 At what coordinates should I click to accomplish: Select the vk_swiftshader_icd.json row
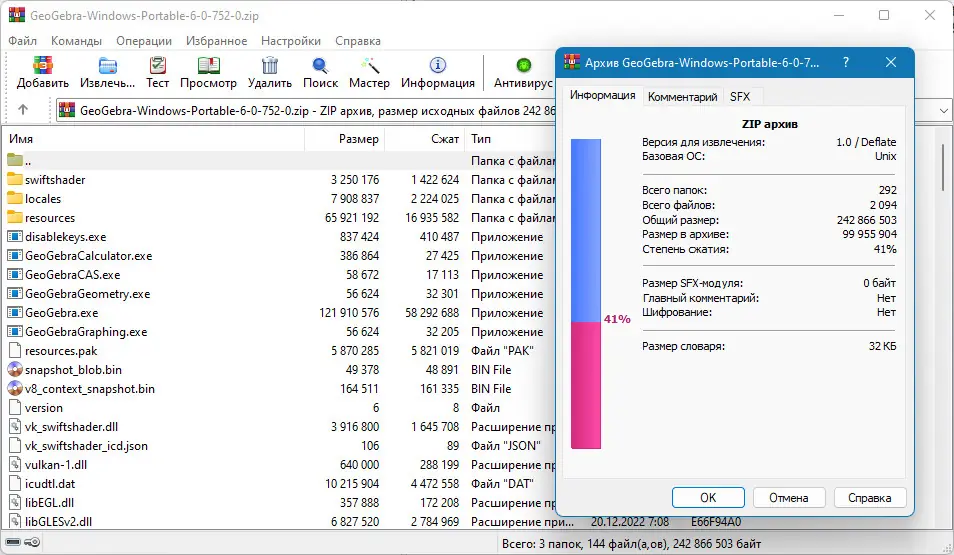[279, 445]
